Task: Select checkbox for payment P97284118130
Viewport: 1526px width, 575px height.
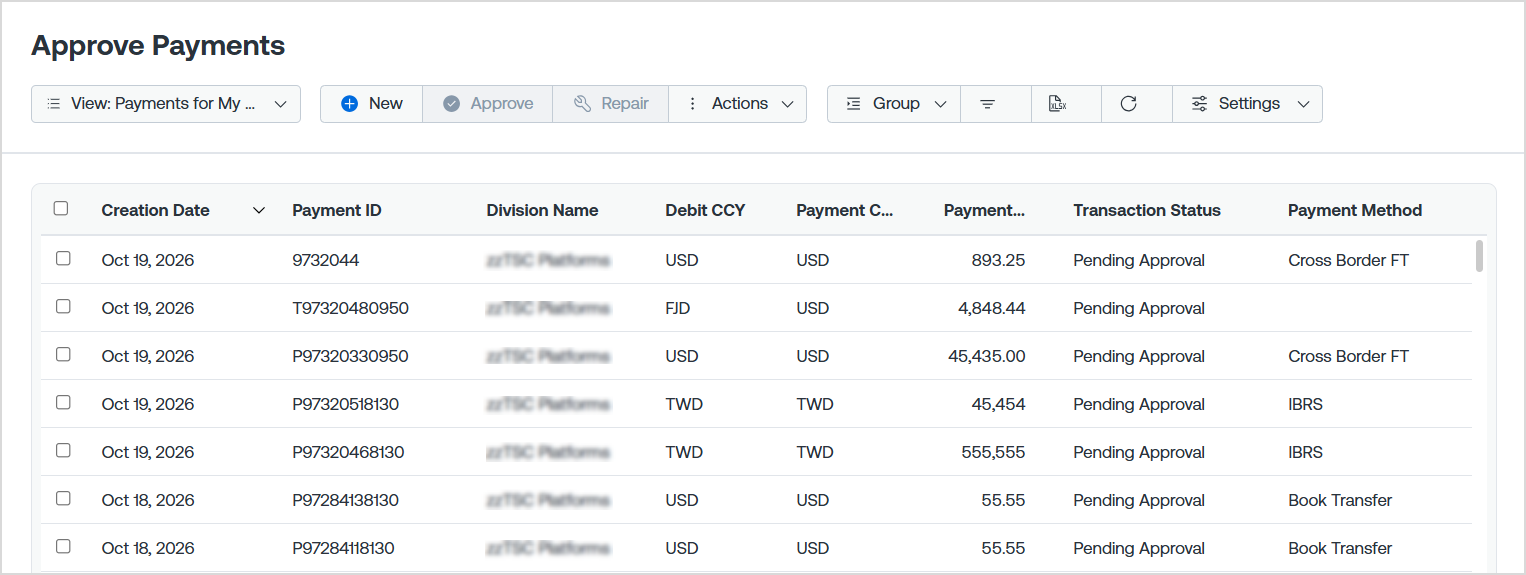Action: pos(63,546)
